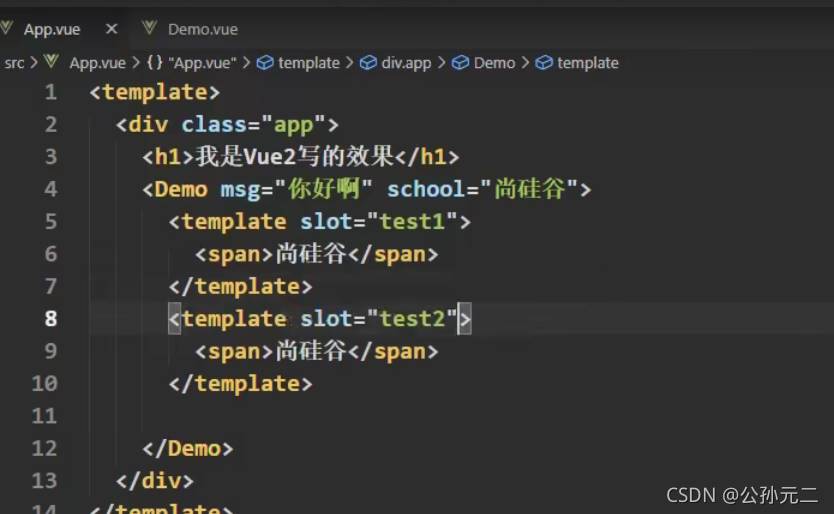This screenshot has width=834, height=514.
Task: Click cube icon before last template breadcrumb
Action: pyautogui.click(x=544, y=63)
